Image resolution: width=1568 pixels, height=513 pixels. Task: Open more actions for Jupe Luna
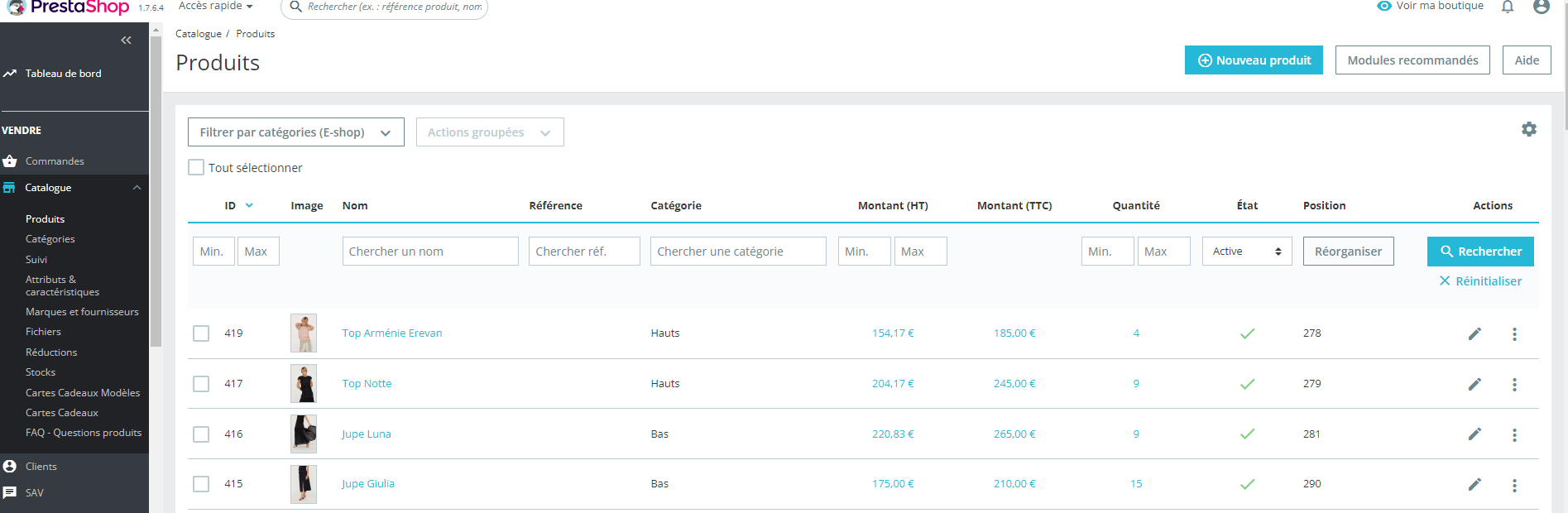[1514, 434]
